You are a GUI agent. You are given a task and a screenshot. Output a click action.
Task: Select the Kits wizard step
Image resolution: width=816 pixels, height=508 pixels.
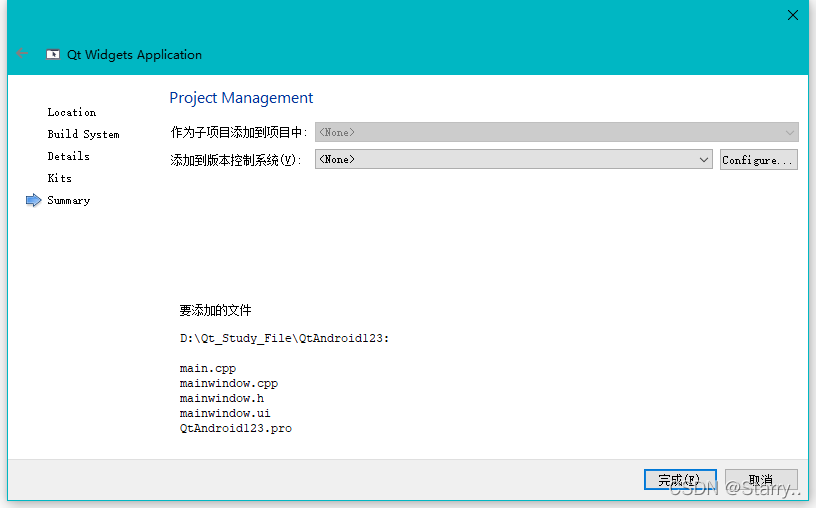(59, 178)
